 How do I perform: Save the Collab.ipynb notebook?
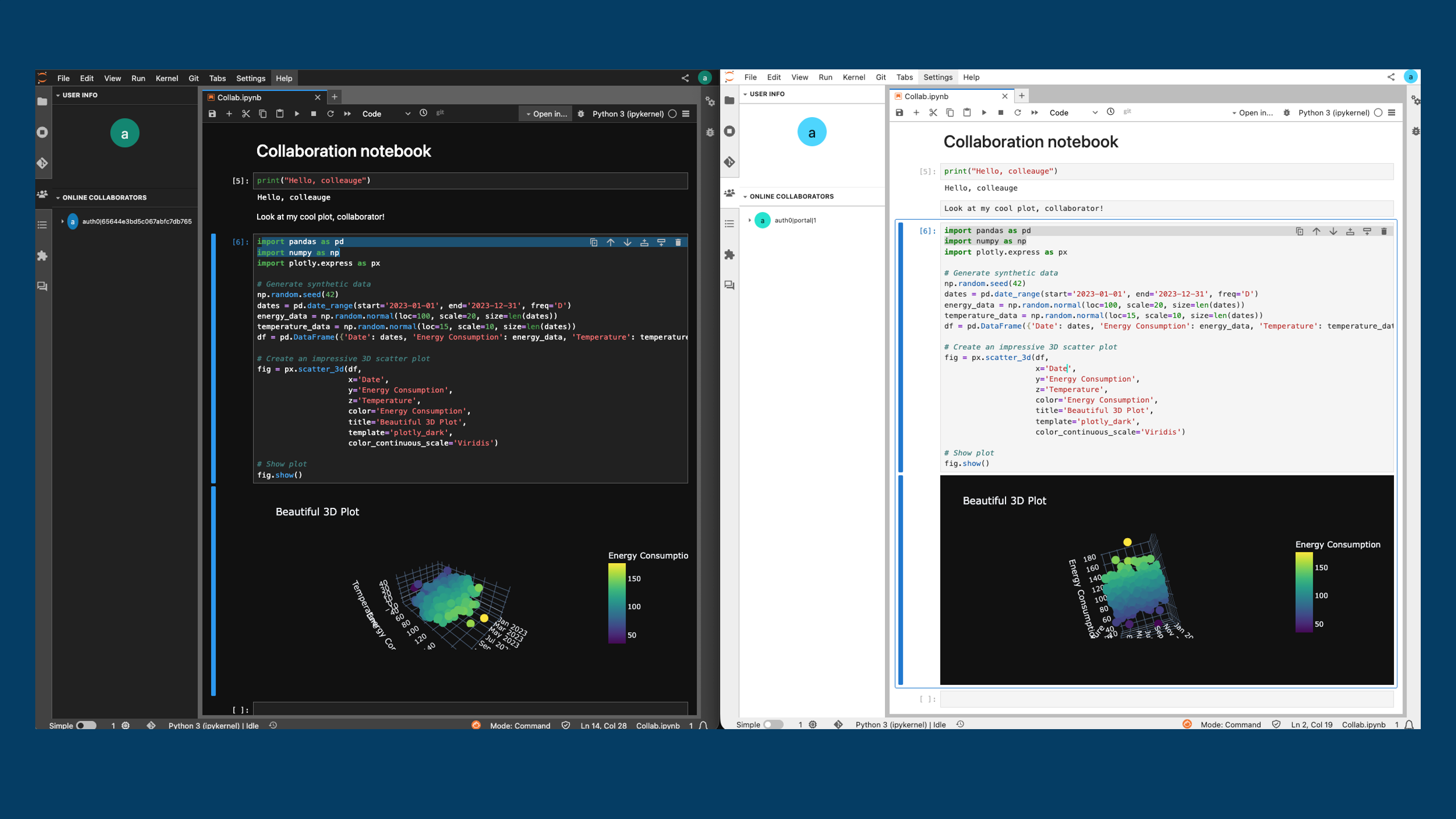tap(213, 114)
